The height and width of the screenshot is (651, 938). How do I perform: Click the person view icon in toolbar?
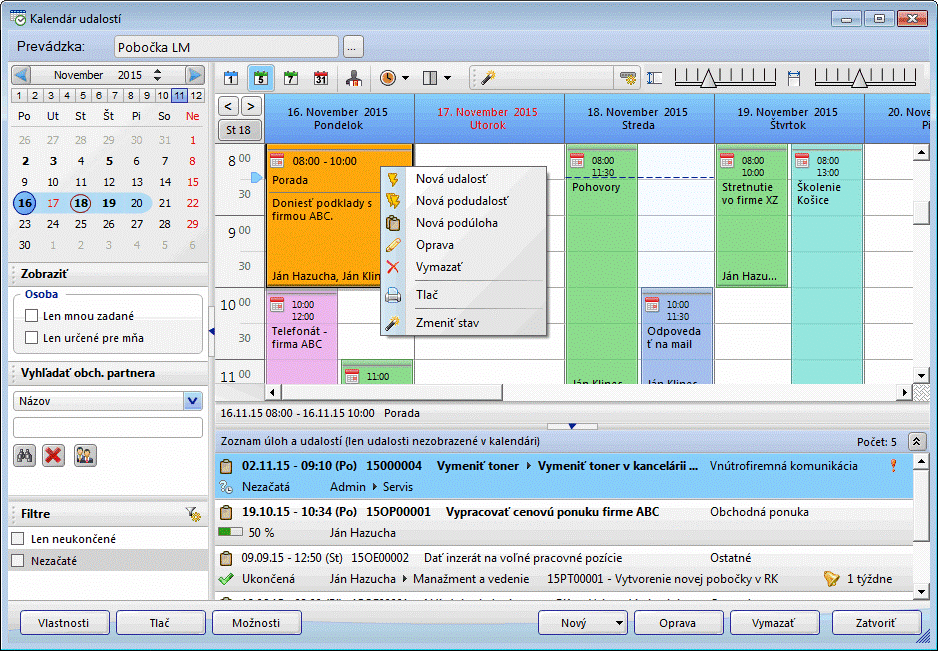click(354, 78)
